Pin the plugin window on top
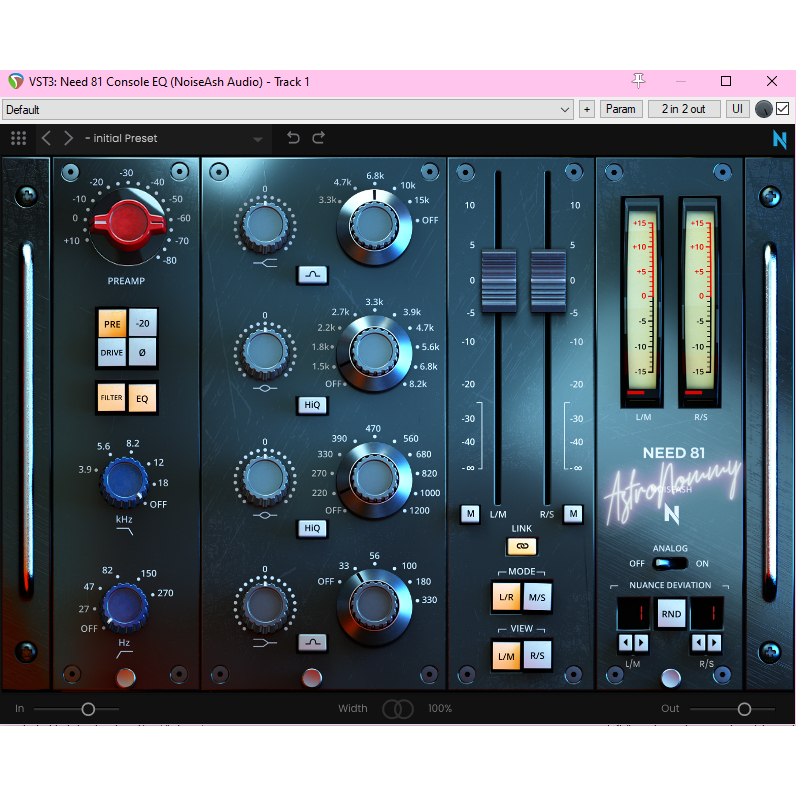796x796 pixels. pos(638,81)
